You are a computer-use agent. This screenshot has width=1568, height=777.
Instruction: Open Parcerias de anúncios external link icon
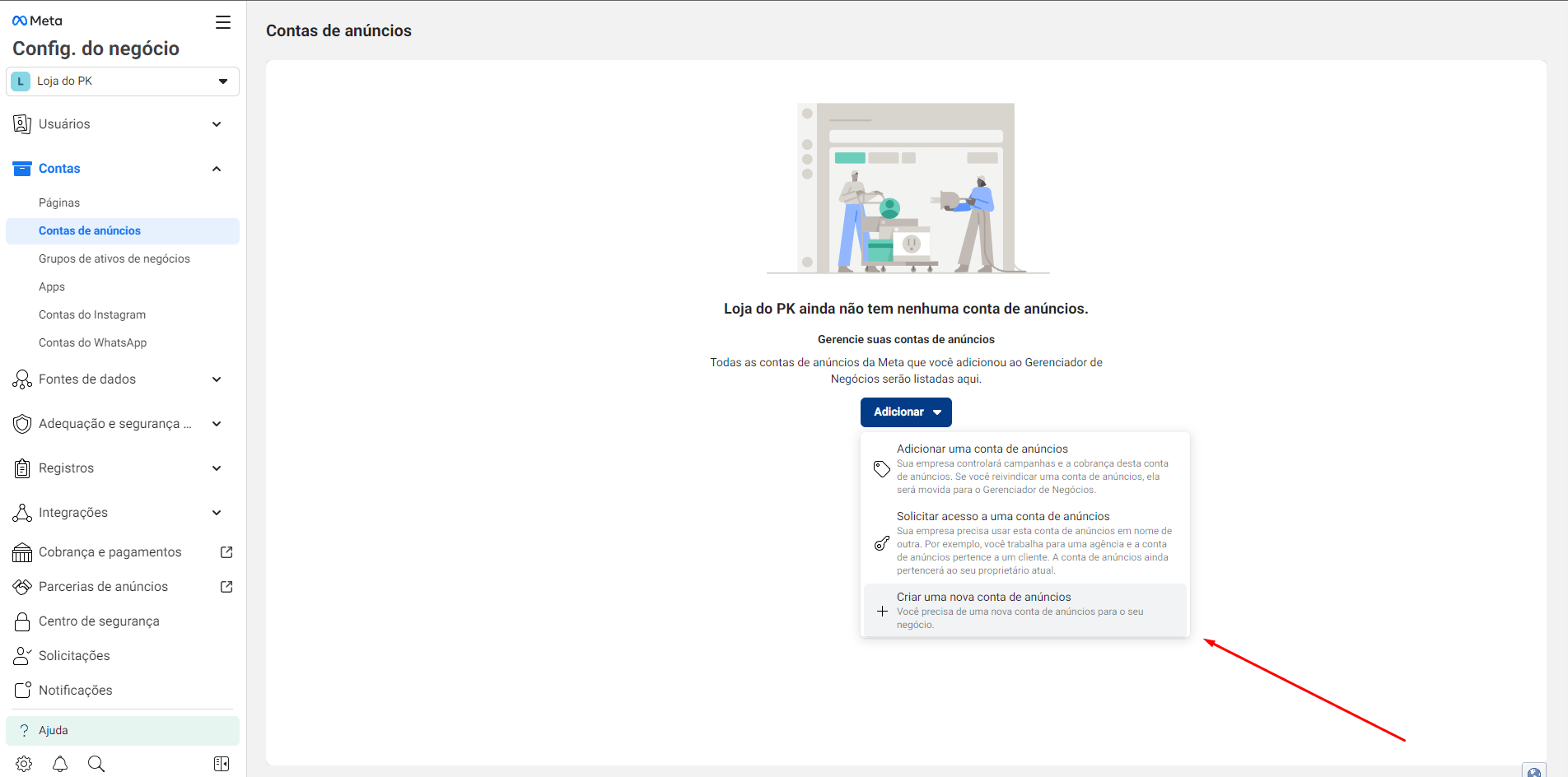click(x=226, y=587)
